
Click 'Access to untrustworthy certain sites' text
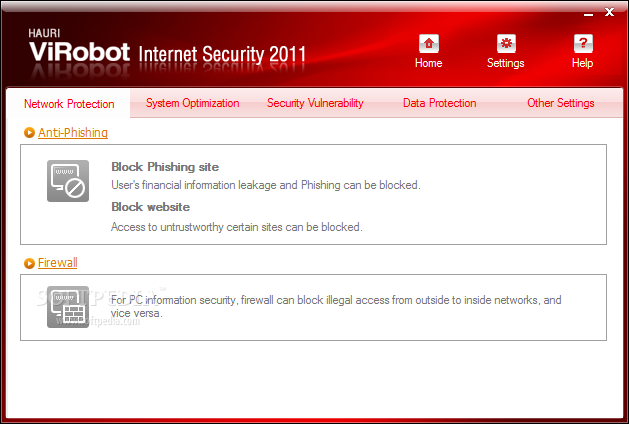(x=237, y=227)
